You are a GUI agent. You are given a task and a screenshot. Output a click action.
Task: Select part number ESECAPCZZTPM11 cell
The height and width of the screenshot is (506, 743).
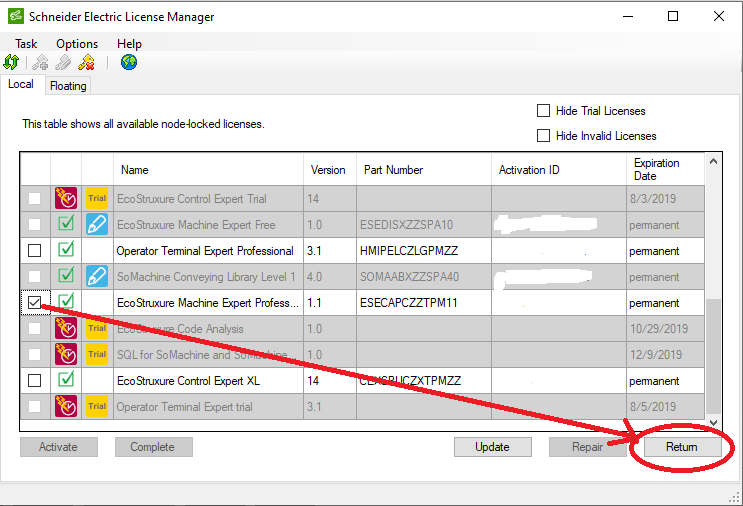click(x=424, y=302)
